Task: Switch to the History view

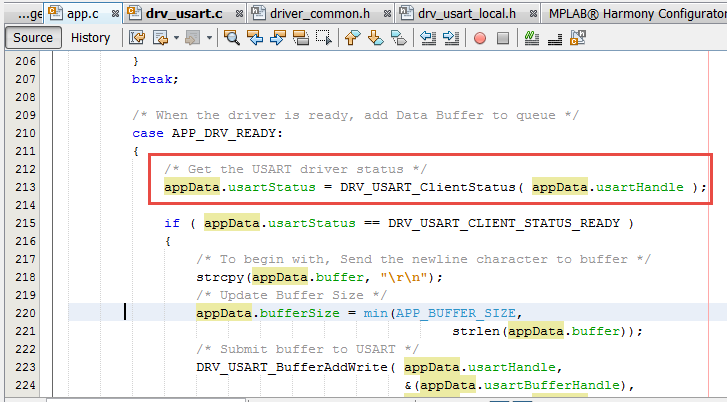Action: pos(90,38)
